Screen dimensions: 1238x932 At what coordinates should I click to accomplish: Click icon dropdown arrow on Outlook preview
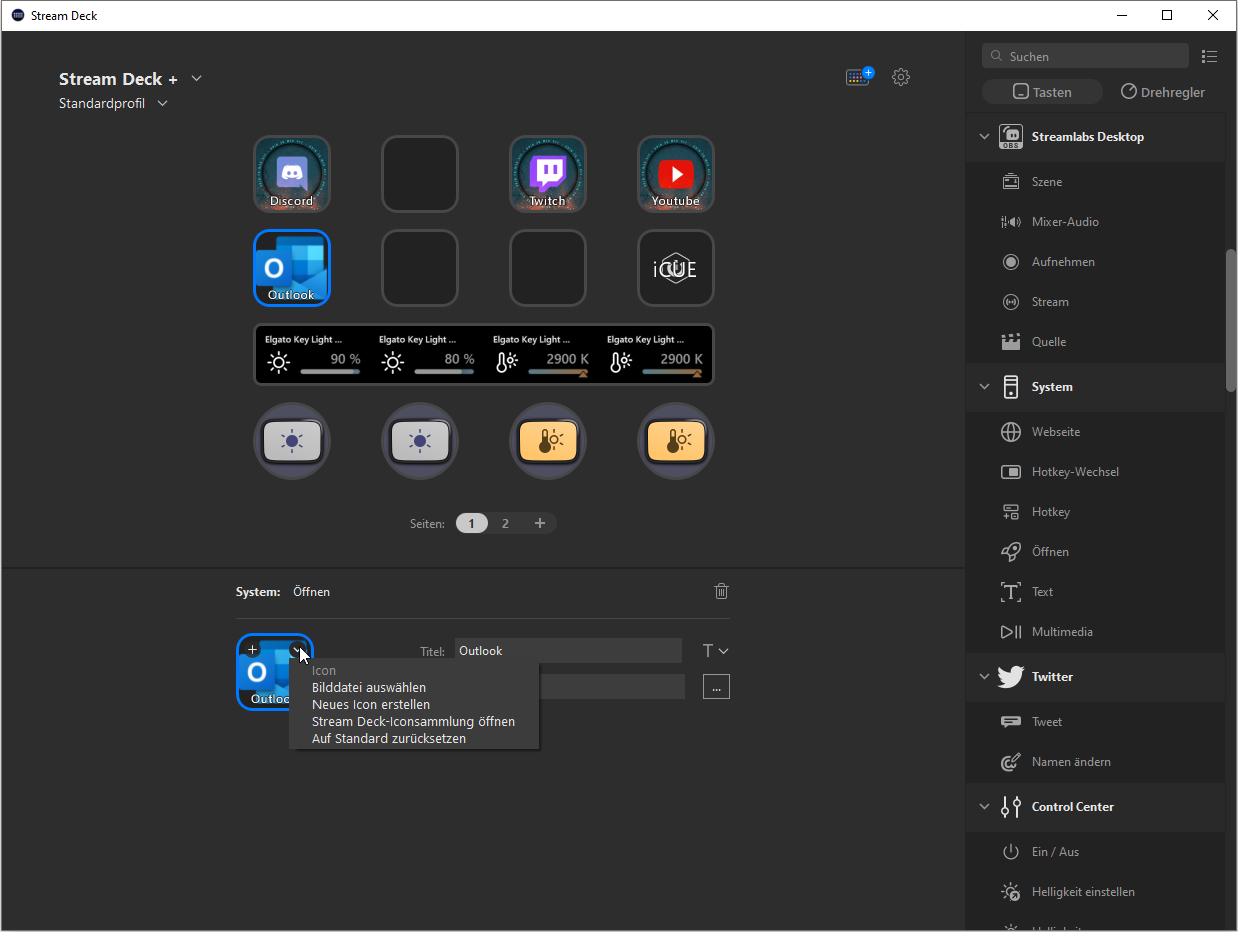pyautogui.click(x=297, y=650)
